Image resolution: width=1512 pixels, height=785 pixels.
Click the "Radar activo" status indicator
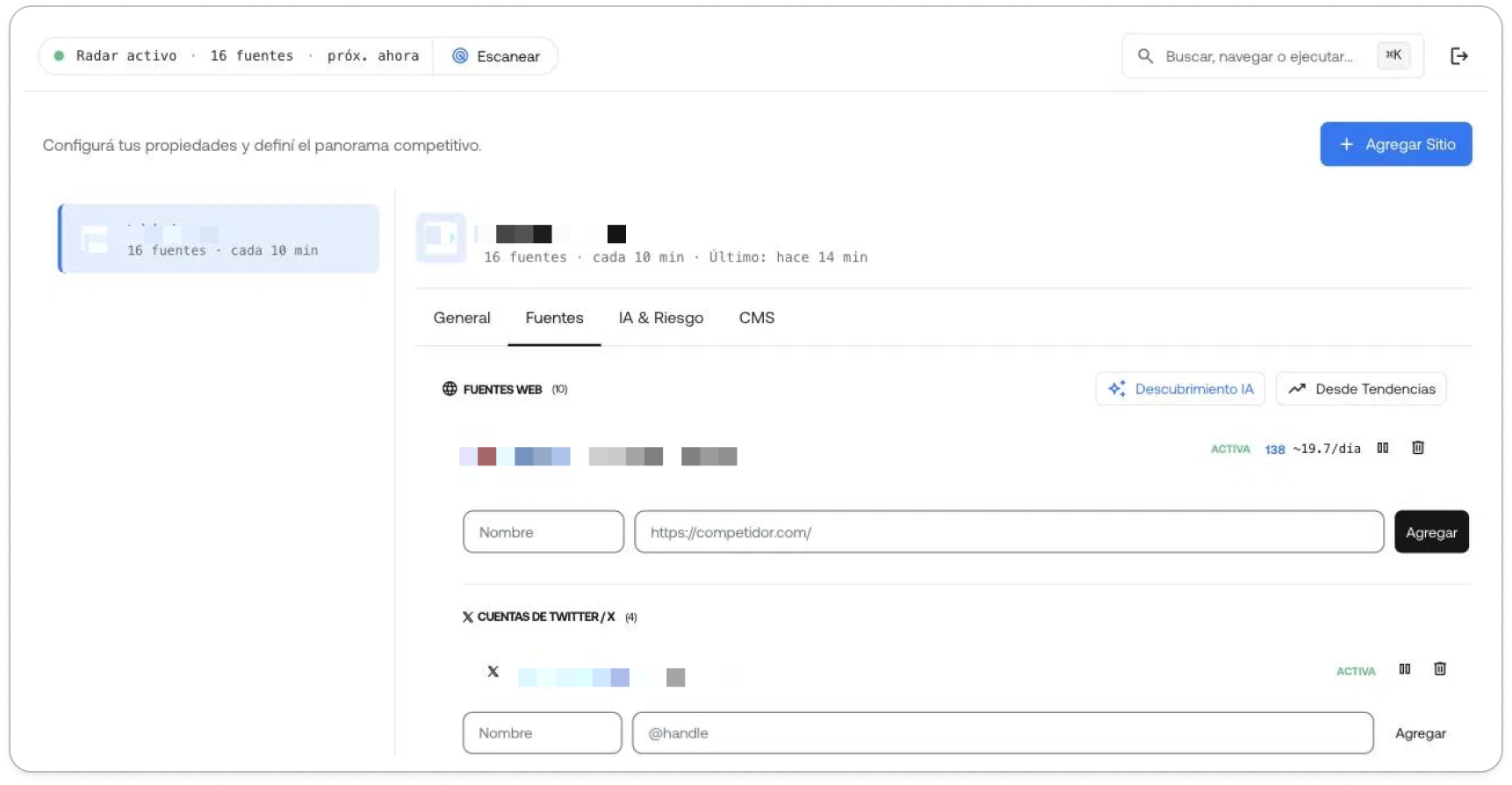click(x=116, y=55)
